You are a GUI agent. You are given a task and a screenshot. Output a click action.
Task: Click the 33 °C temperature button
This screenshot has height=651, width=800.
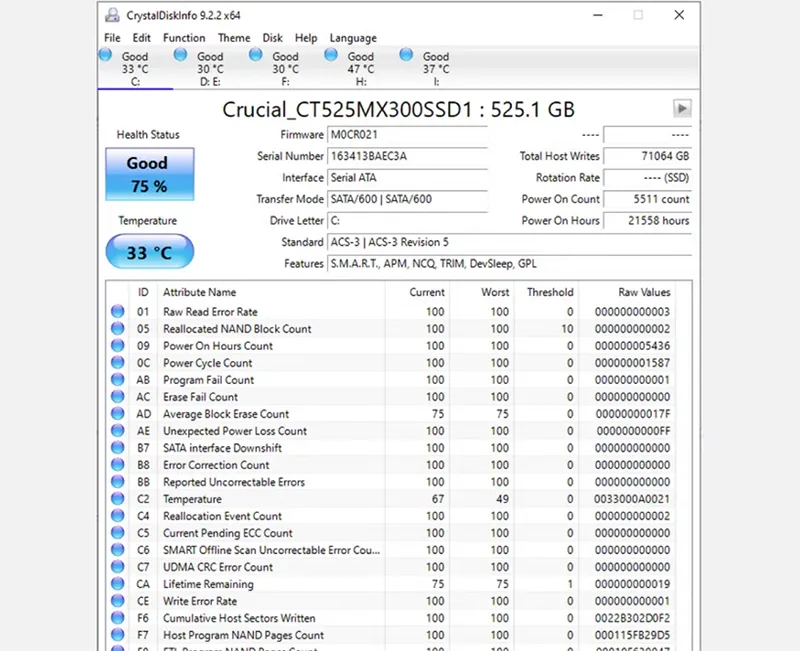click(x=150, y=253)
